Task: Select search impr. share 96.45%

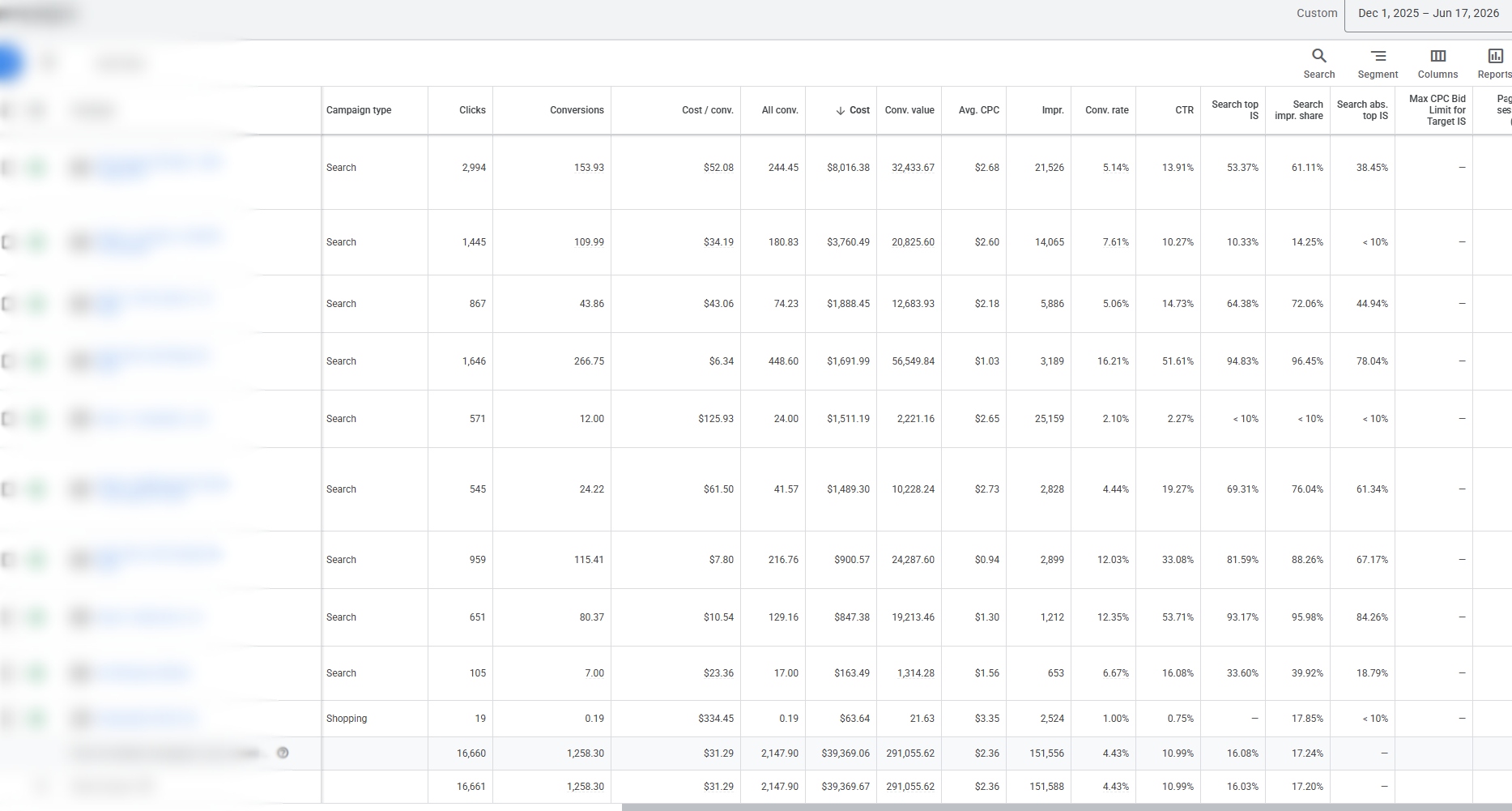Action: (x=1307, y=361)
